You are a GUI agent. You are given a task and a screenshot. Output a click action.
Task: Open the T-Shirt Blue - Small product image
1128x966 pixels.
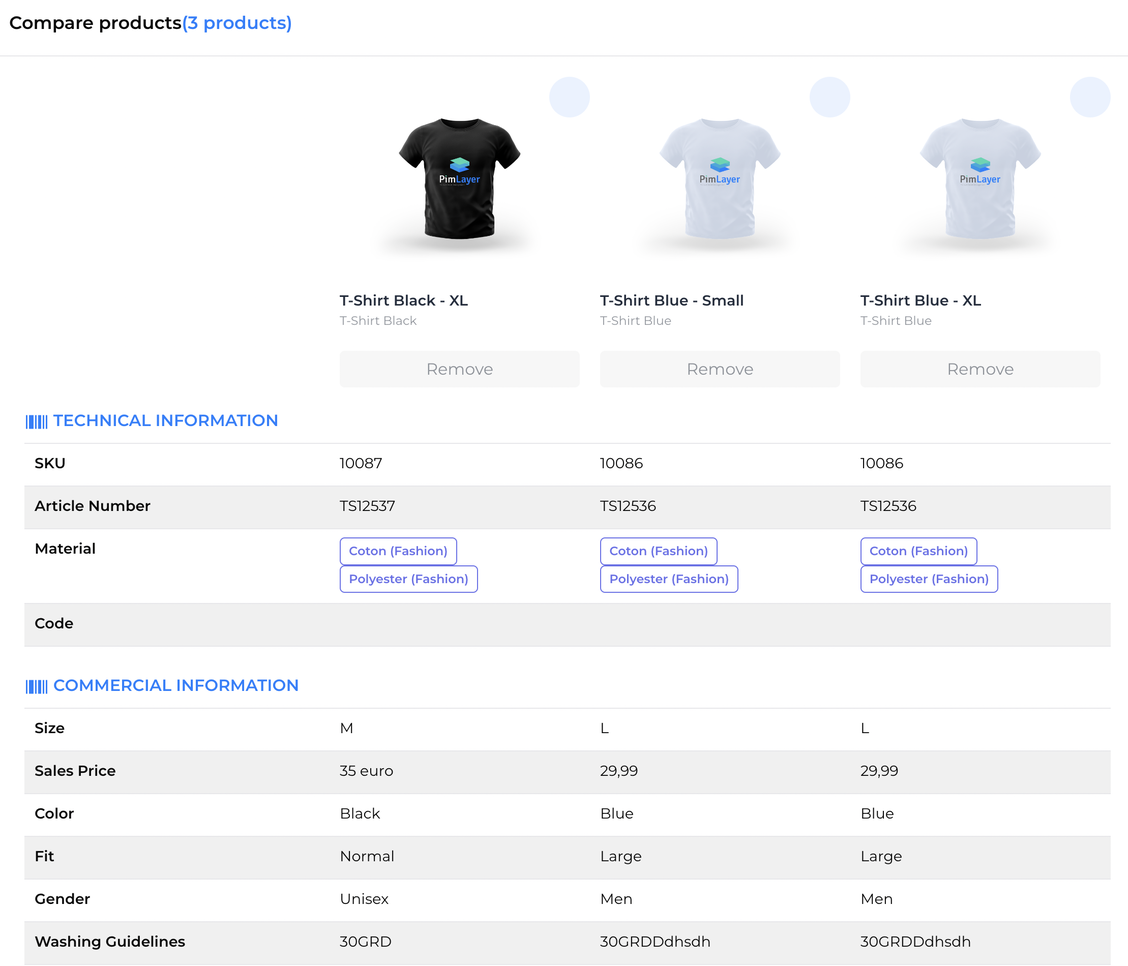pyautogui.click(x=719, y=179)
